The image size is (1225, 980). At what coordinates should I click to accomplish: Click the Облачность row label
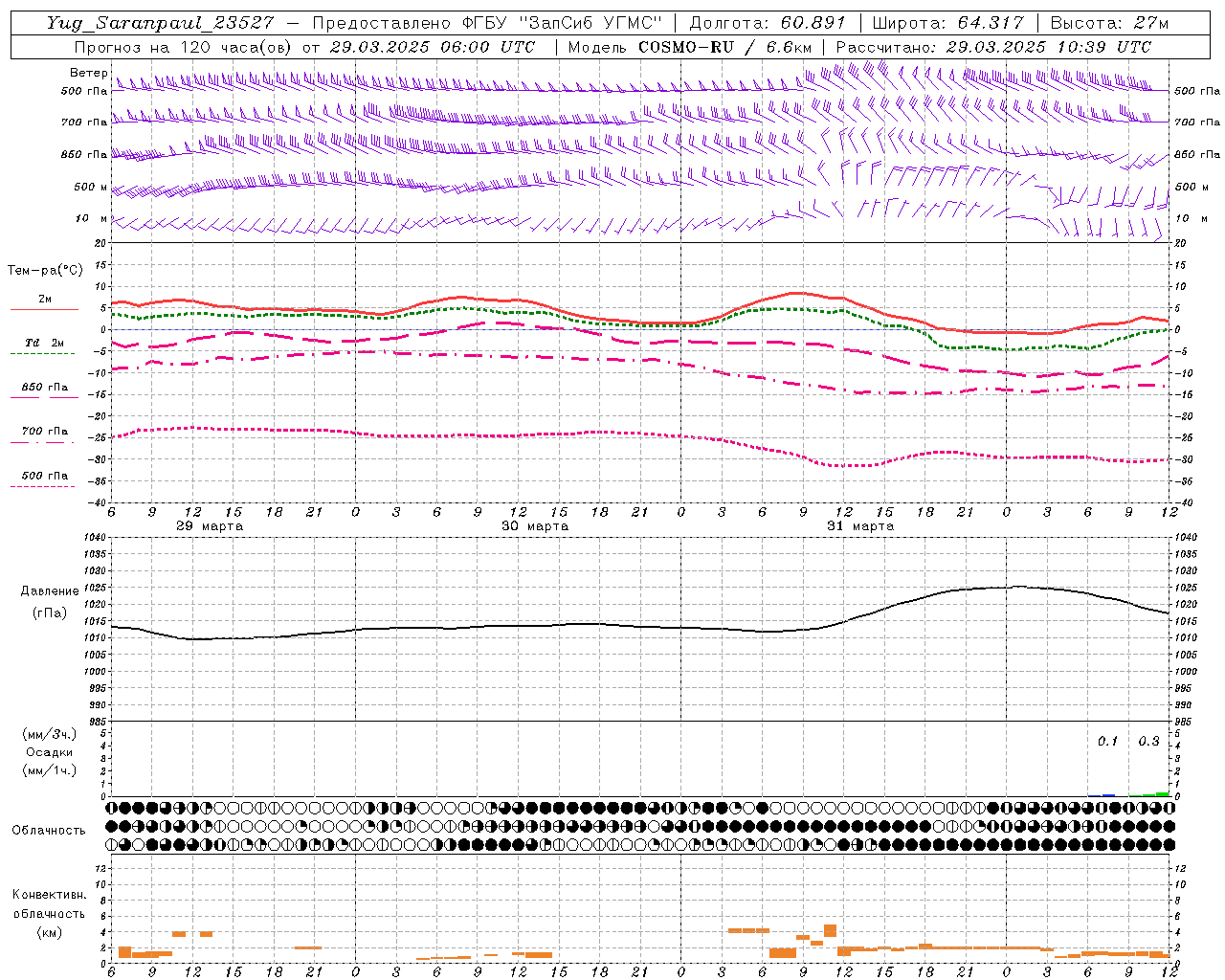pyautogui.click(x=49, y=831)
